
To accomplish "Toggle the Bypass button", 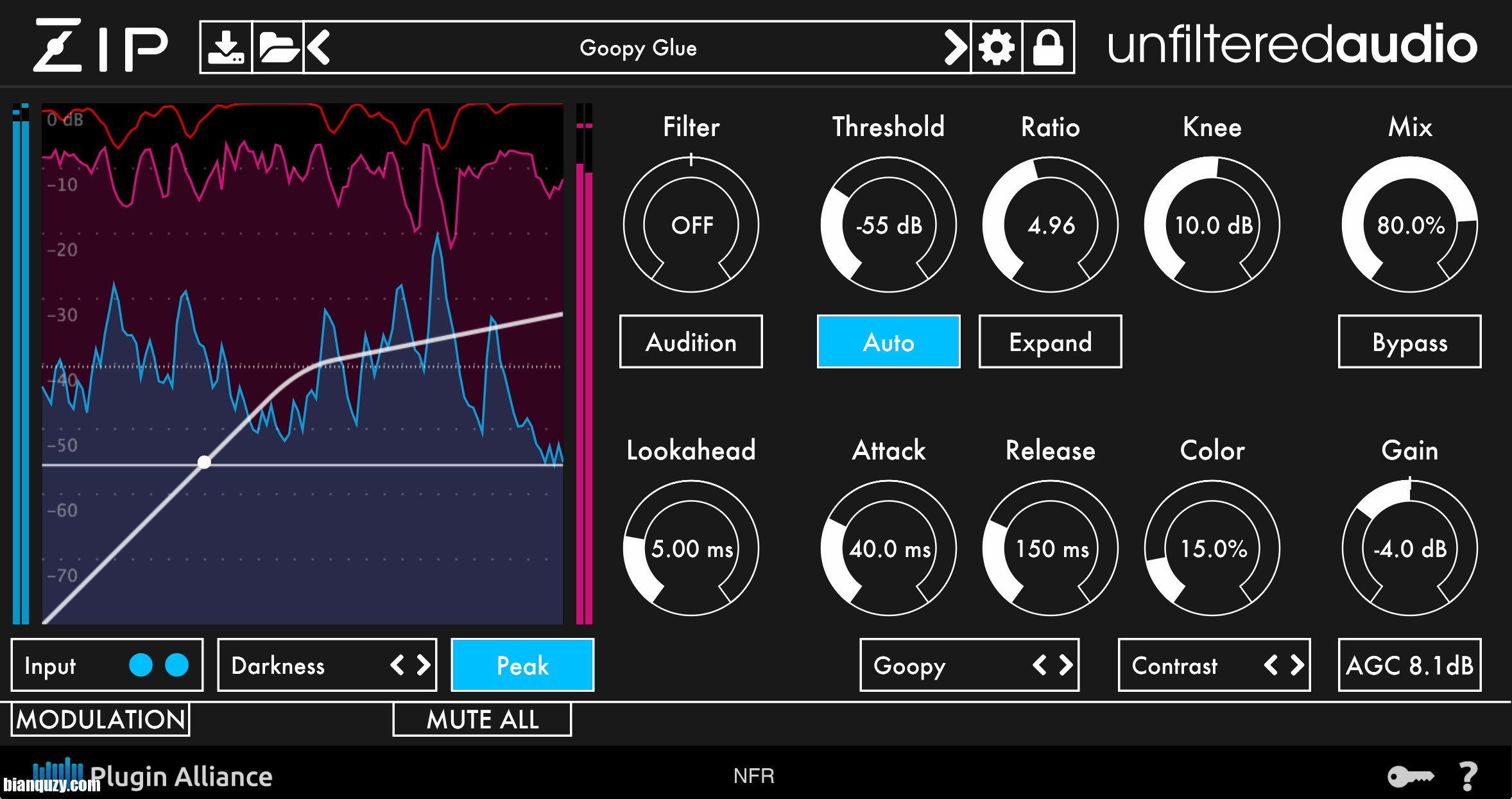I will point(1410,341).
